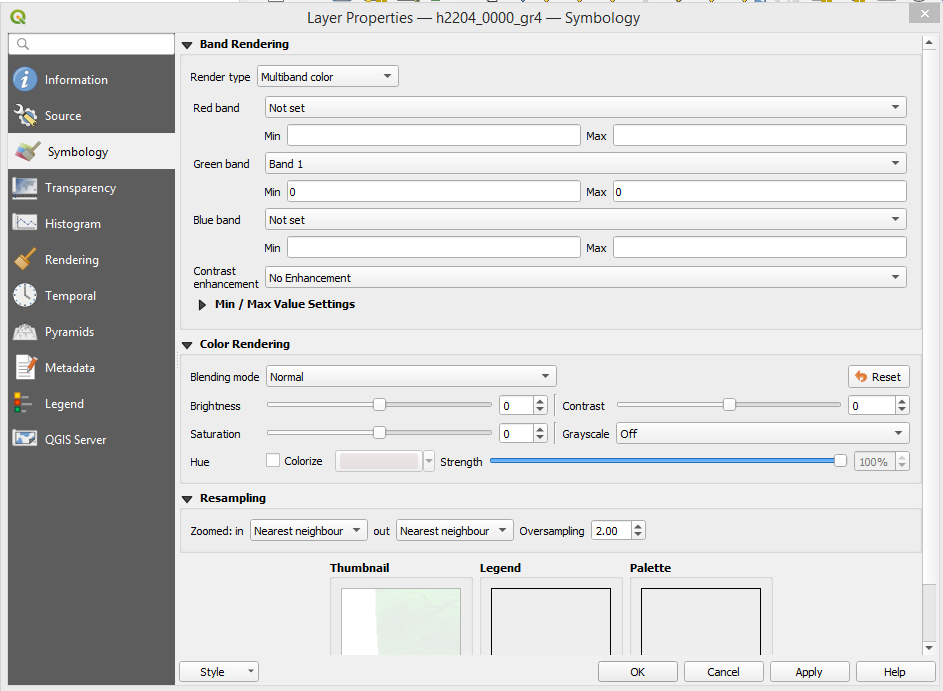Open the Render type dropdown
The width and height of the screenshot is (943, 691).
point(328,76)
